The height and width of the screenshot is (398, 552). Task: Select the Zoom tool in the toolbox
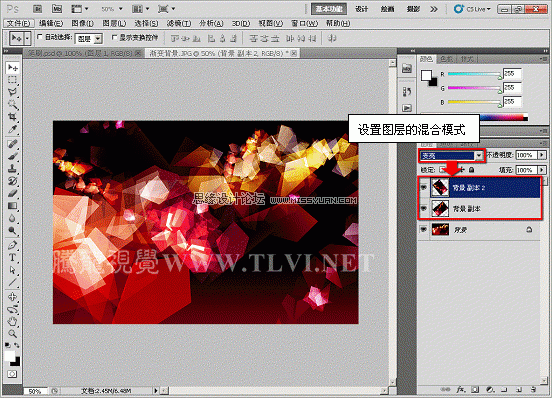click(12, 334)
